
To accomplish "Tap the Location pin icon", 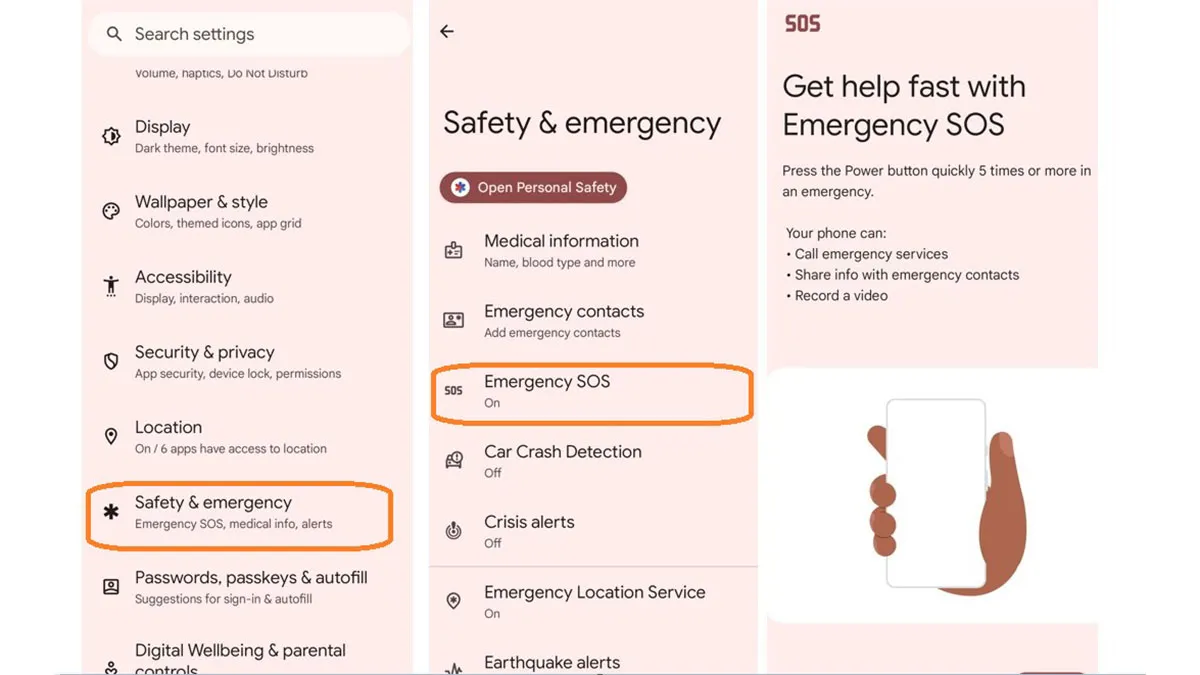I will (112, 436).
